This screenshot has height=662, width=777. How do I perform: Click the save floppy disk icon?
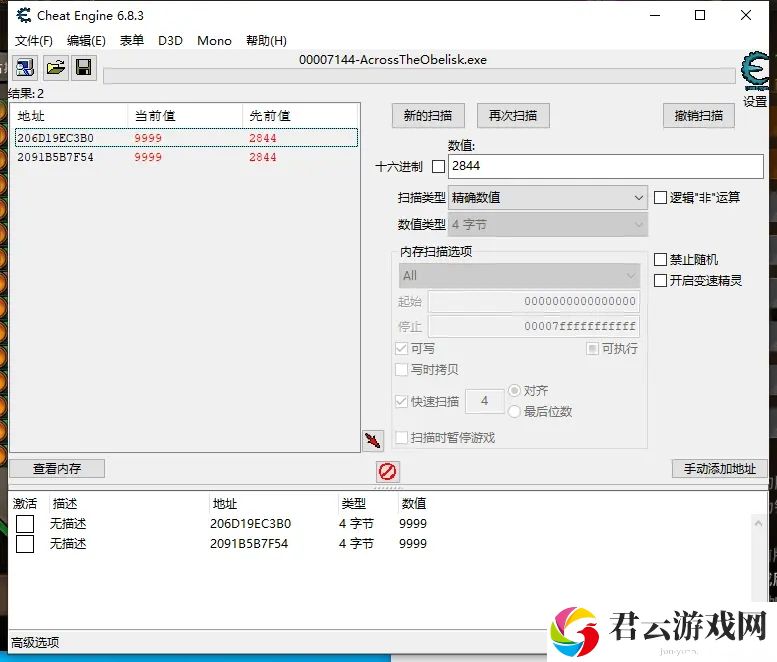[x=84, y=67]
